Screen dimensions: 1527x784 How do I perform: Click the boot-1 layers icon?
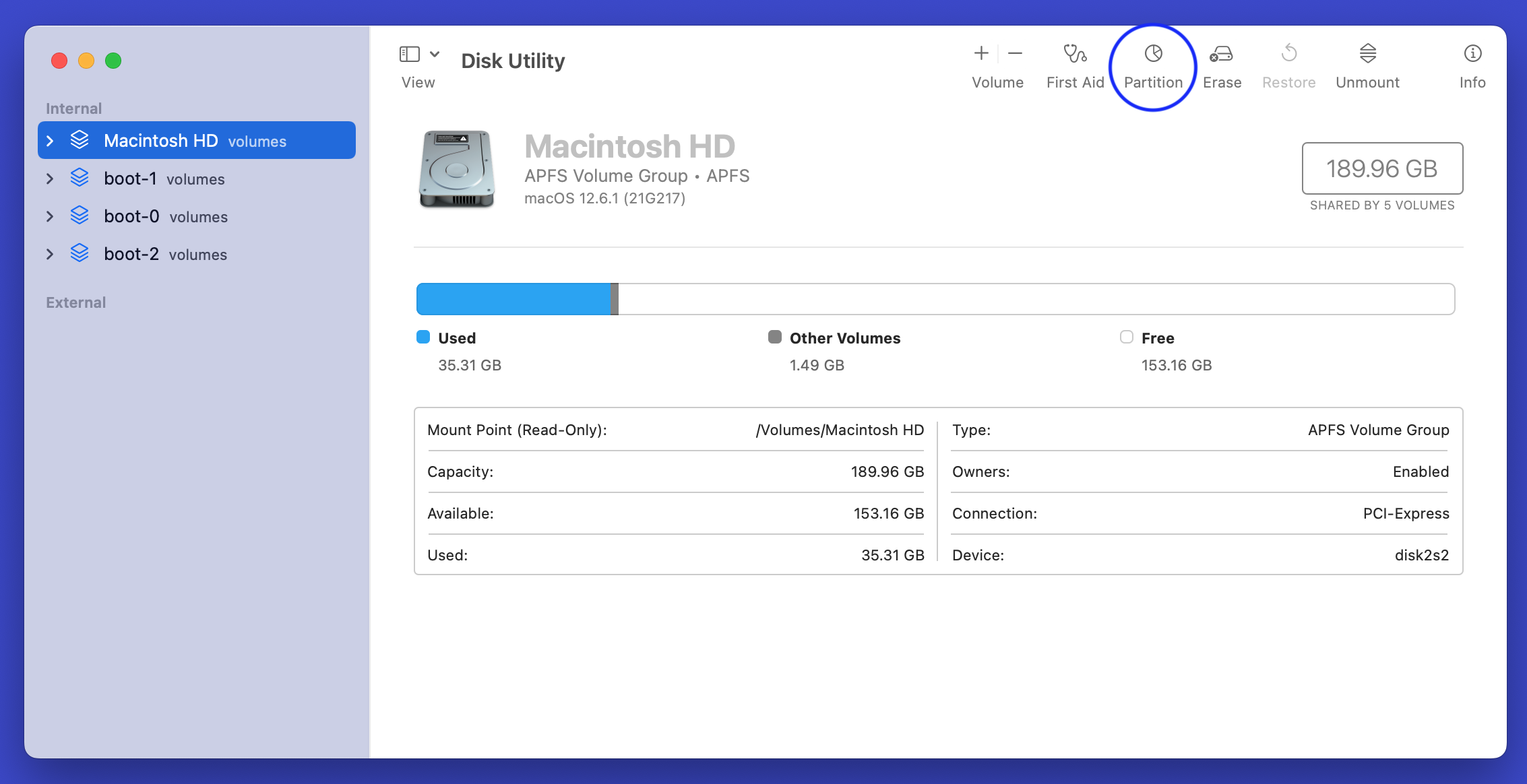80,177
